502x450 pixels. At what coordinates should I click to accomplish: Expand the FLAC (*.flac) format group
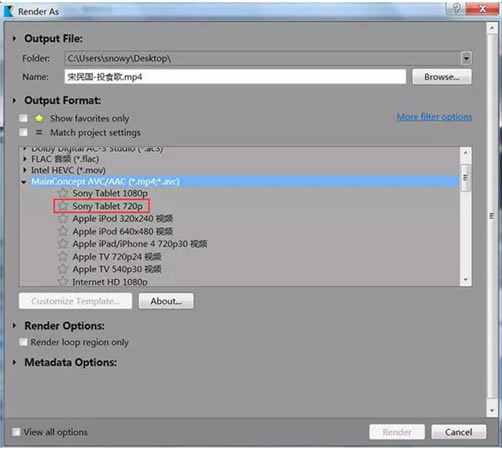coord(25,159)
